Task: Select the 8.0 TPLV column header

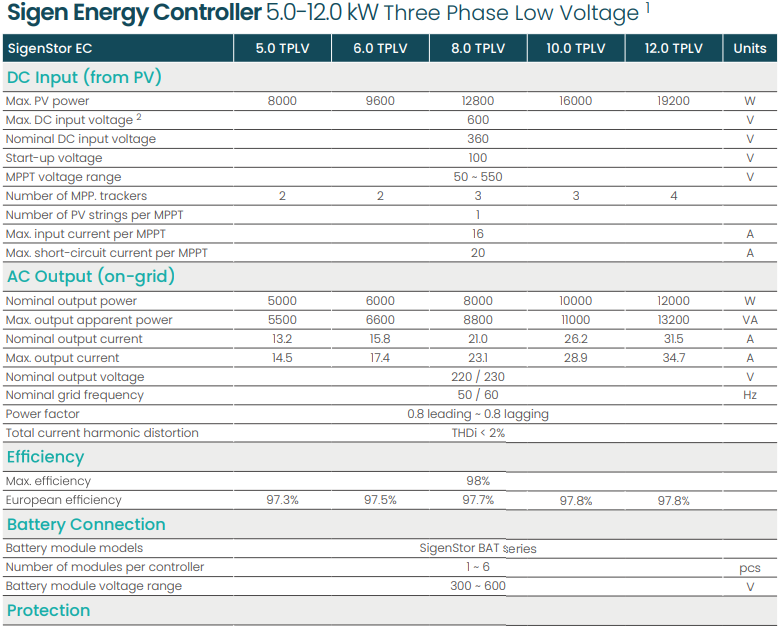Action: click(x=477, y=48)
